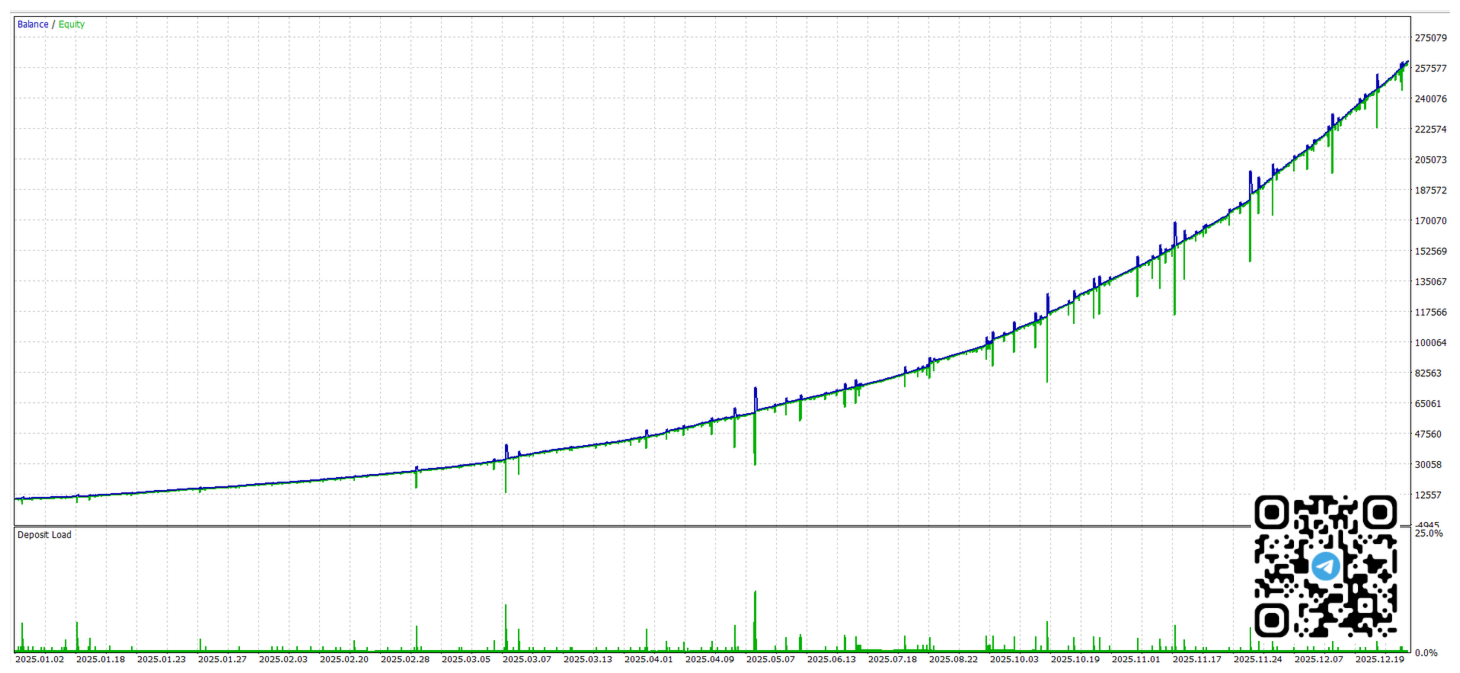Click the 2025.04.01 date label
This screenshot has height=673, width=1460.
(x=650, y=660)
